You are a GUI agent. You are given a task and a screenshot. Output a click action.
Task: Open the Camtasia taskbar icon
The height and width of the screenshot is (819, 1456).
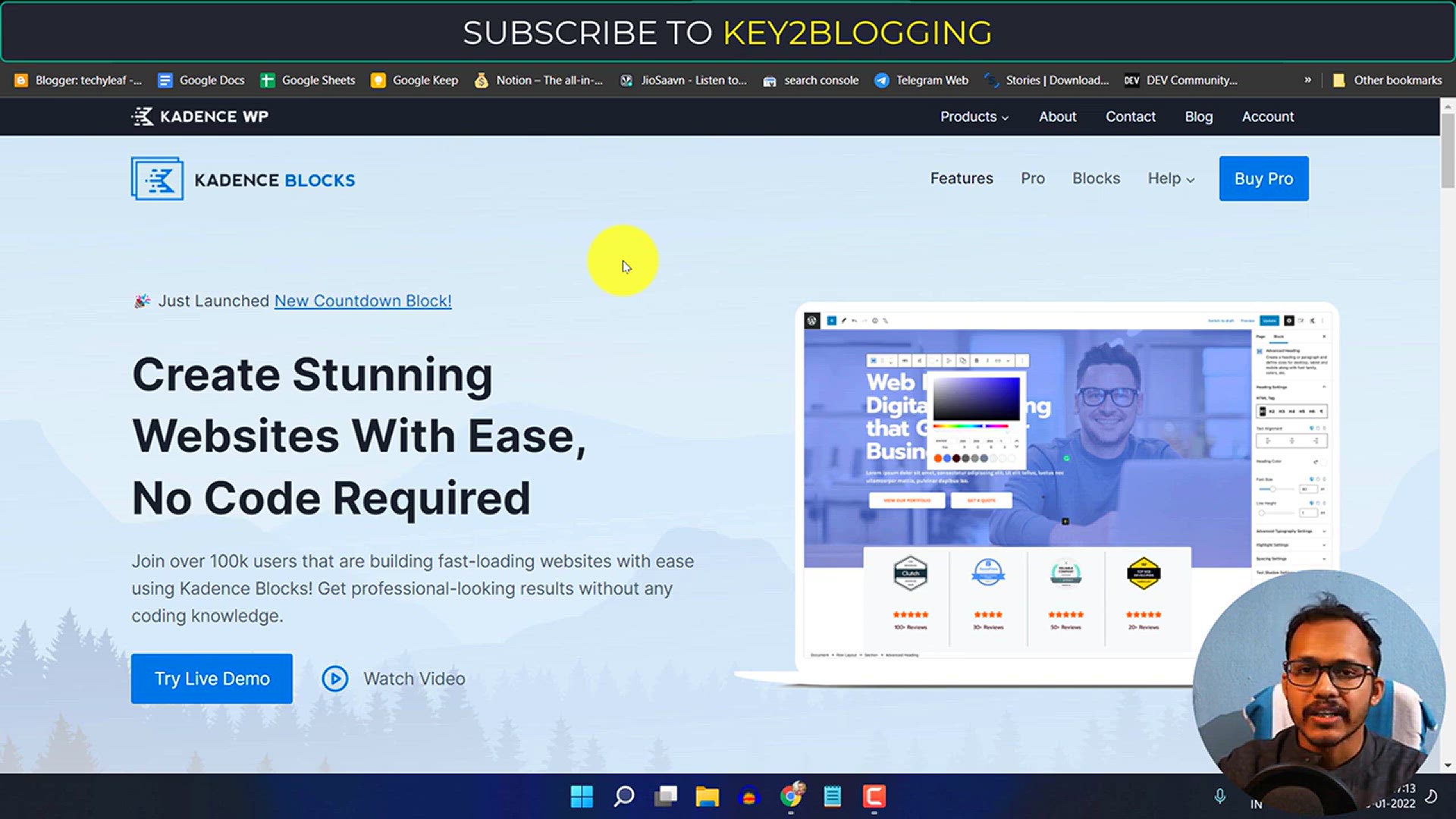coord(874,796)
